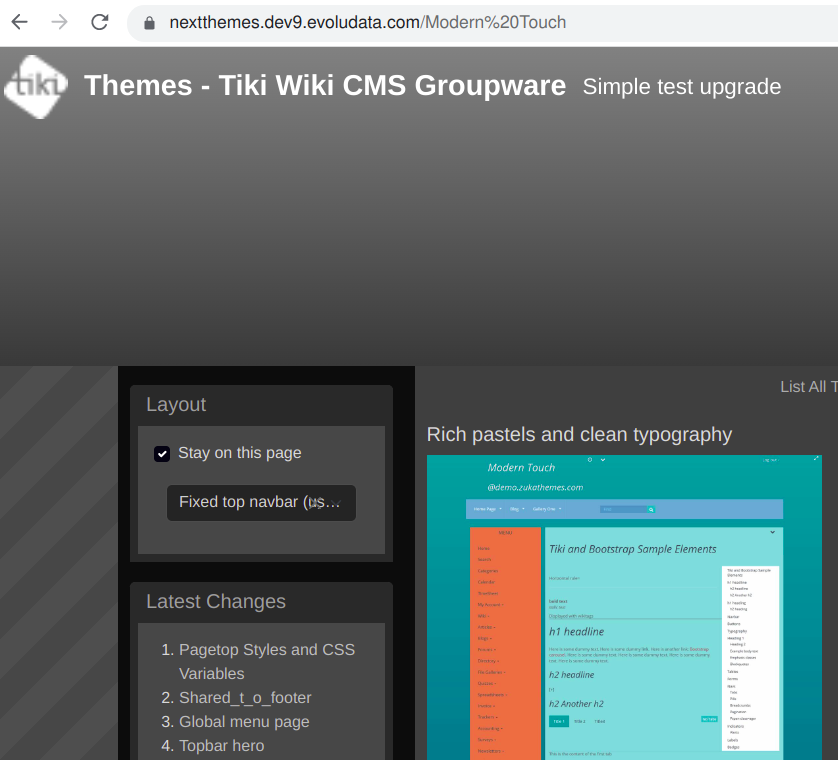This screenshot has width=838, height=760.
Task: Reload the page with refresh icon
Action: pos(99,22)
